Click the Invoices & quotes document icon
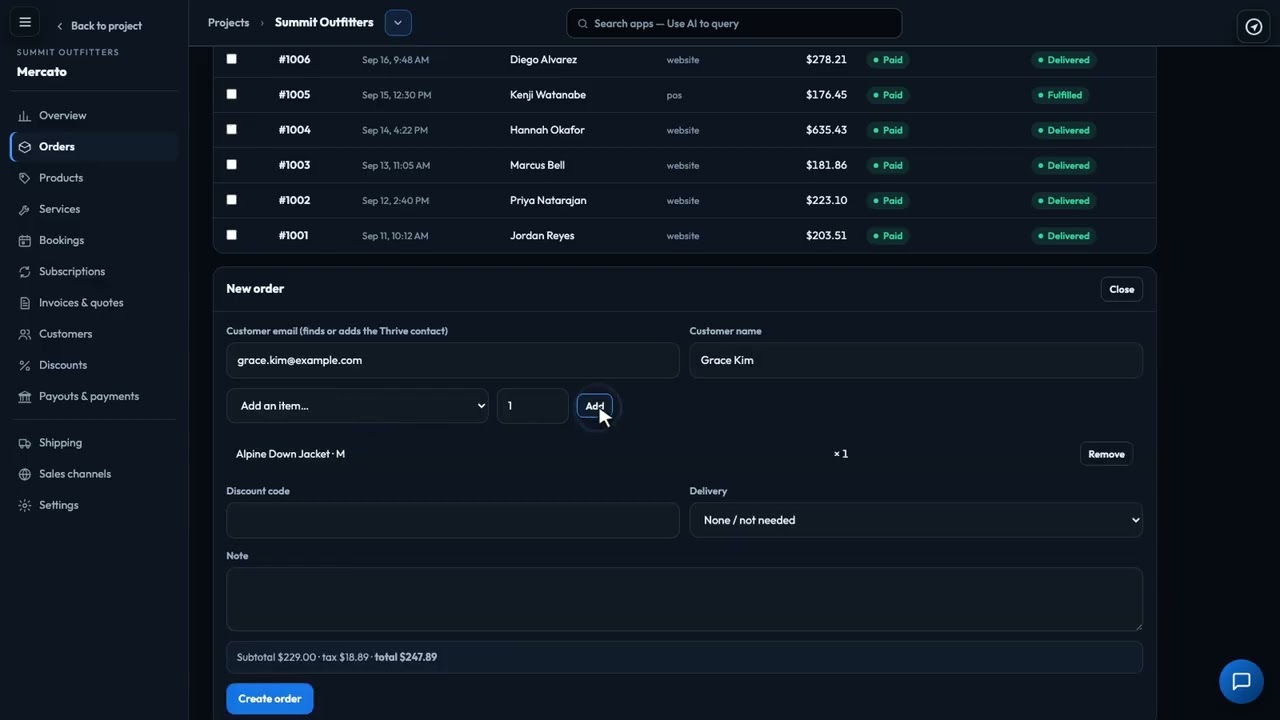The height and width of the screenshot is (720, 1280). (25, 303)
